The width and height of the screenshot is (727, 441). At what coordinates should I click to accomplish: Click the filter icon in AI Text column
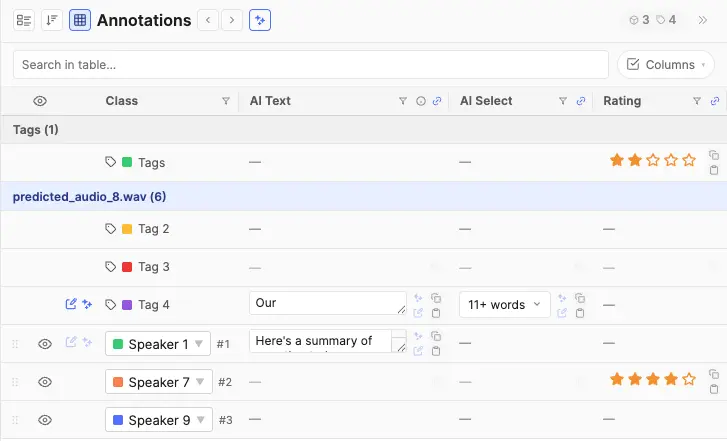tap(403, 101)
